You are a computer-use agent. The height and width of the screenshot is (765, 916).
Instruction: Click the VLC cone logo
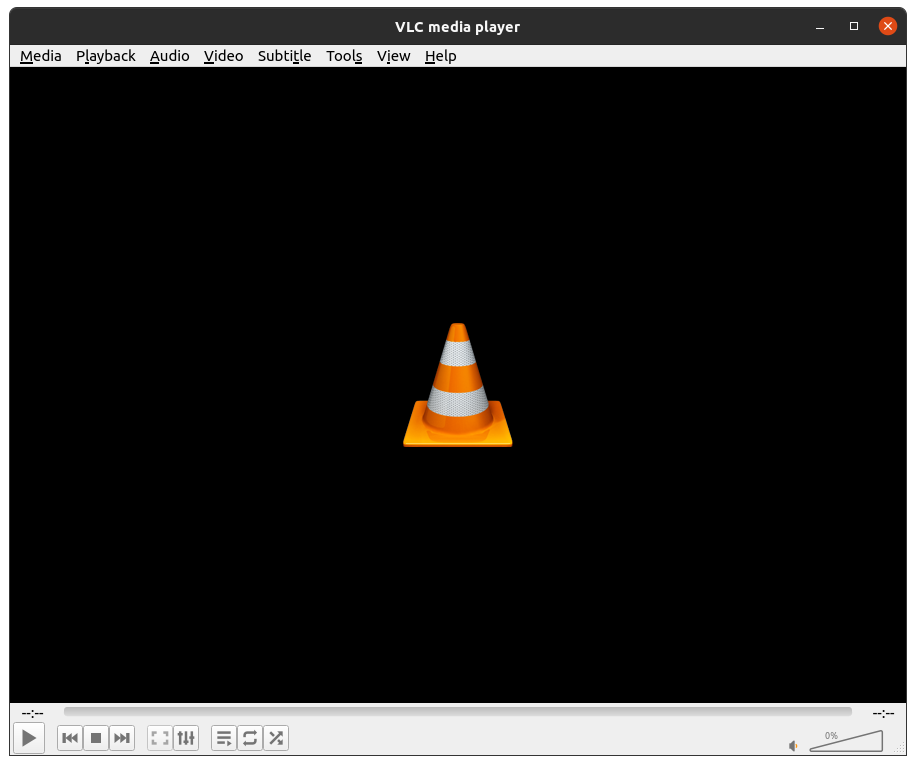(x=458, y=385)
